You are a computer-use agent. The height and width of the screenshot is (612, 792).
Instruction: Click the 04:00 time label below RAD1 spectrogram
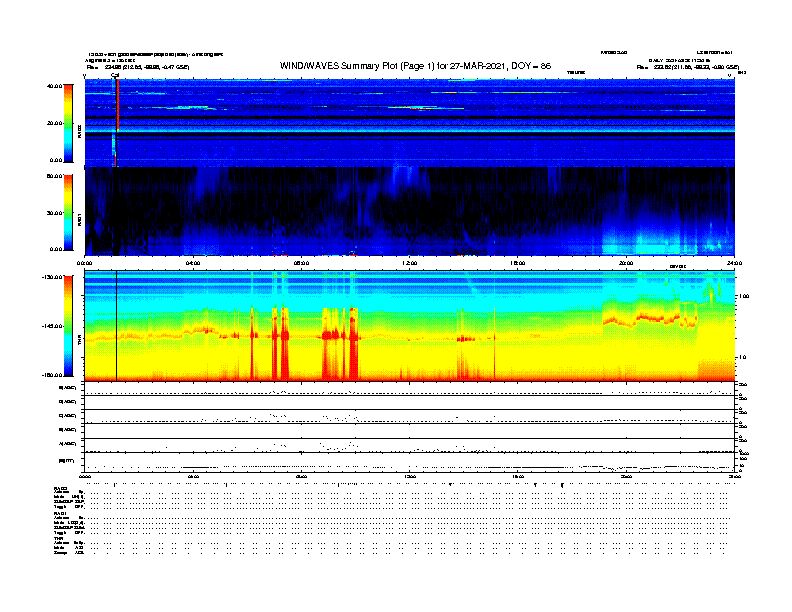click(x=193, y=263)
